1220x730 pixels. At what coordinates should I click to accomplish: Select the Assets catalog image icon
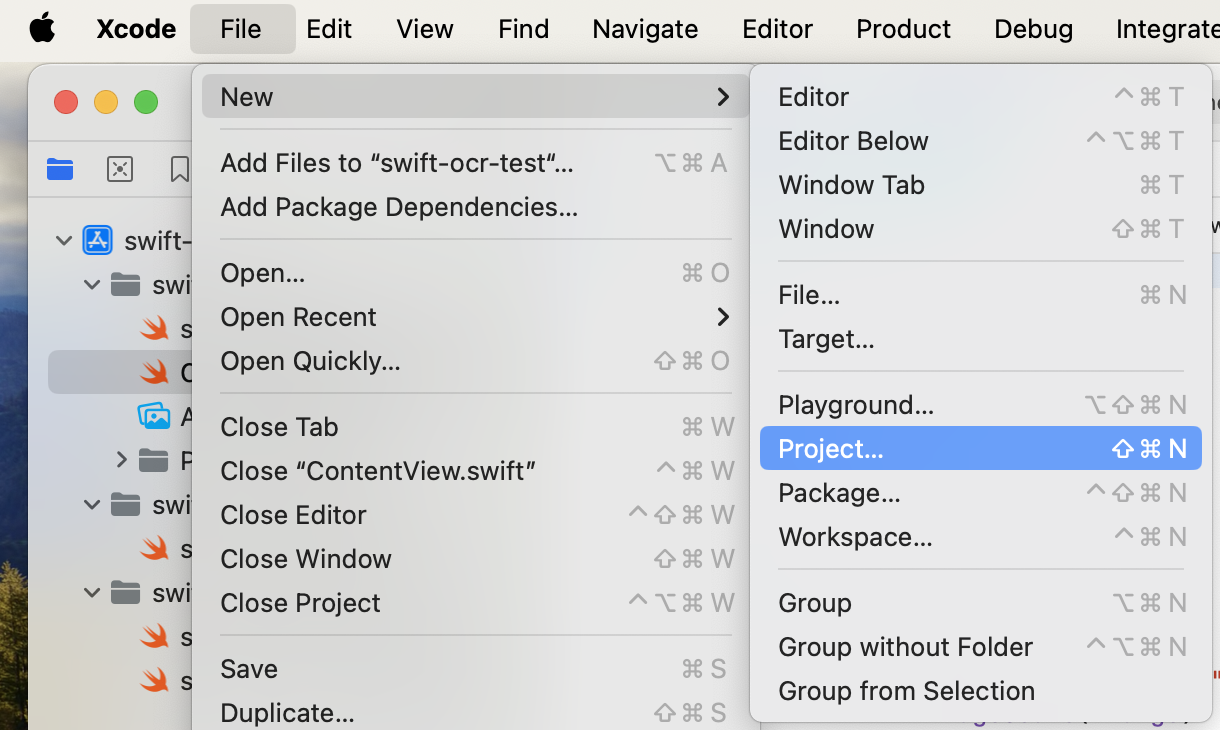pos(154,416)
